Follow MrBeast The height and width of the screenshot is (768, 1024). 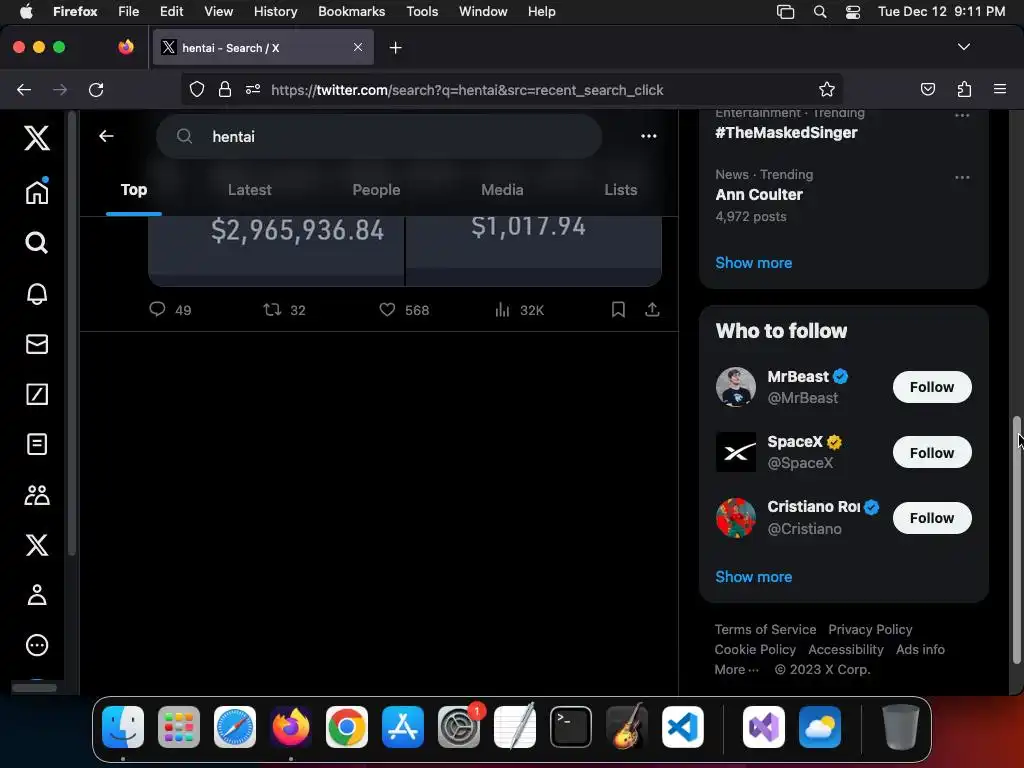pos(932,387)
